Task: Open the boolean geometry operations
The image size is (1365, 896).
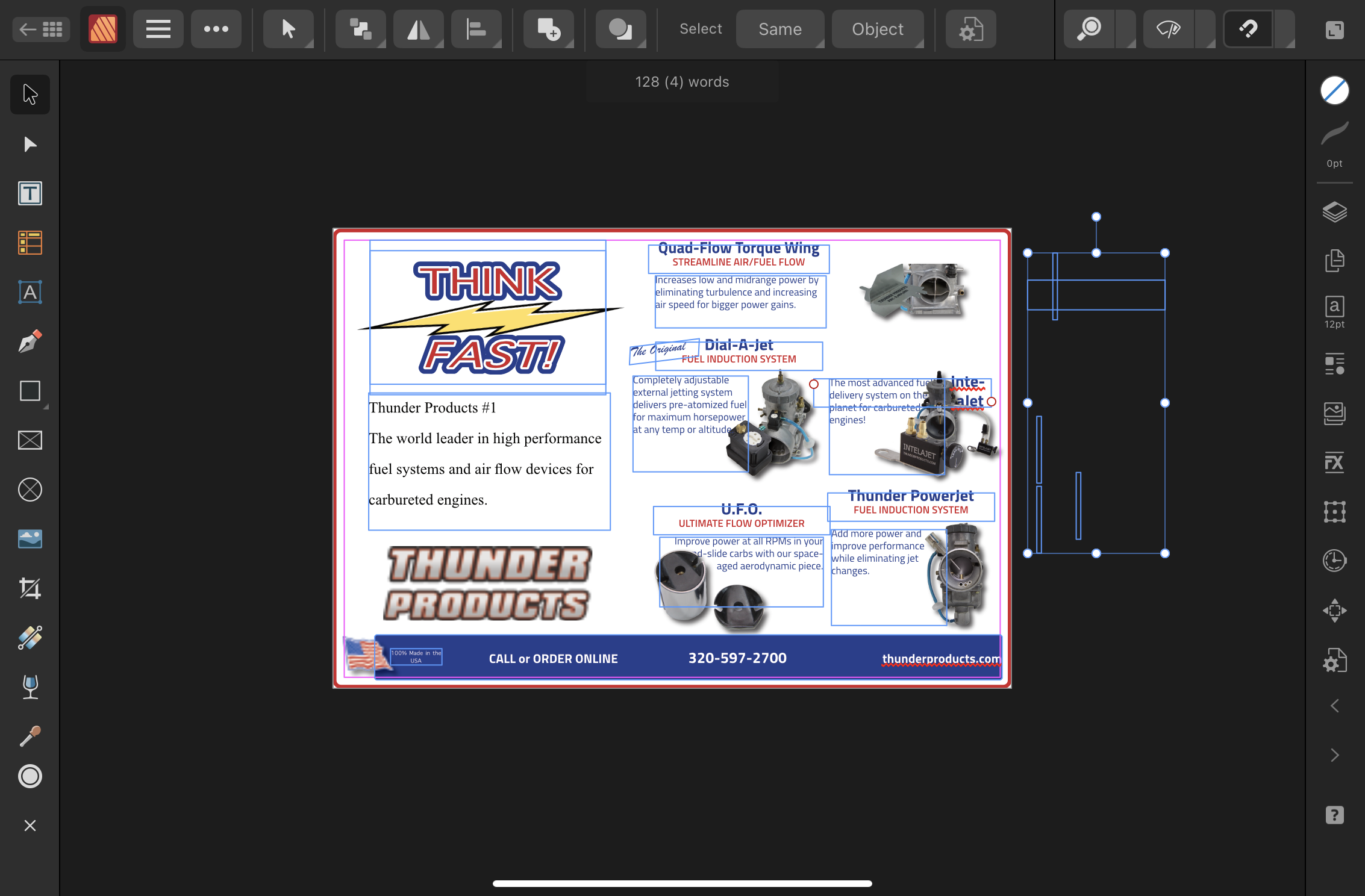Action: [x=621, y=29]
